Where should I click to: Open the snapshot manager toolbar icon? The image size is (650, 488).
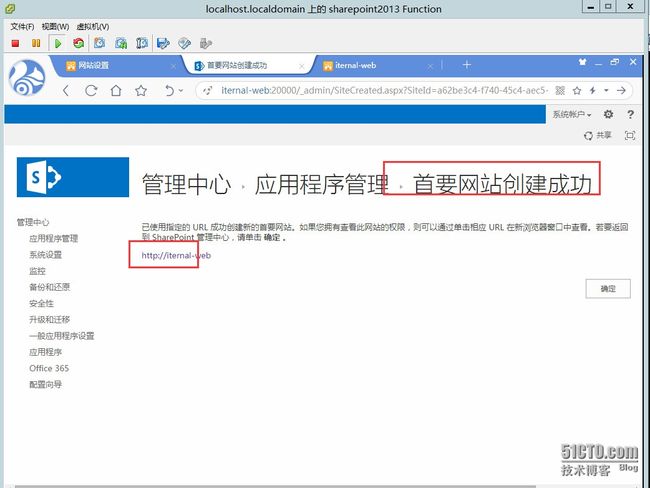pos(142,43)
